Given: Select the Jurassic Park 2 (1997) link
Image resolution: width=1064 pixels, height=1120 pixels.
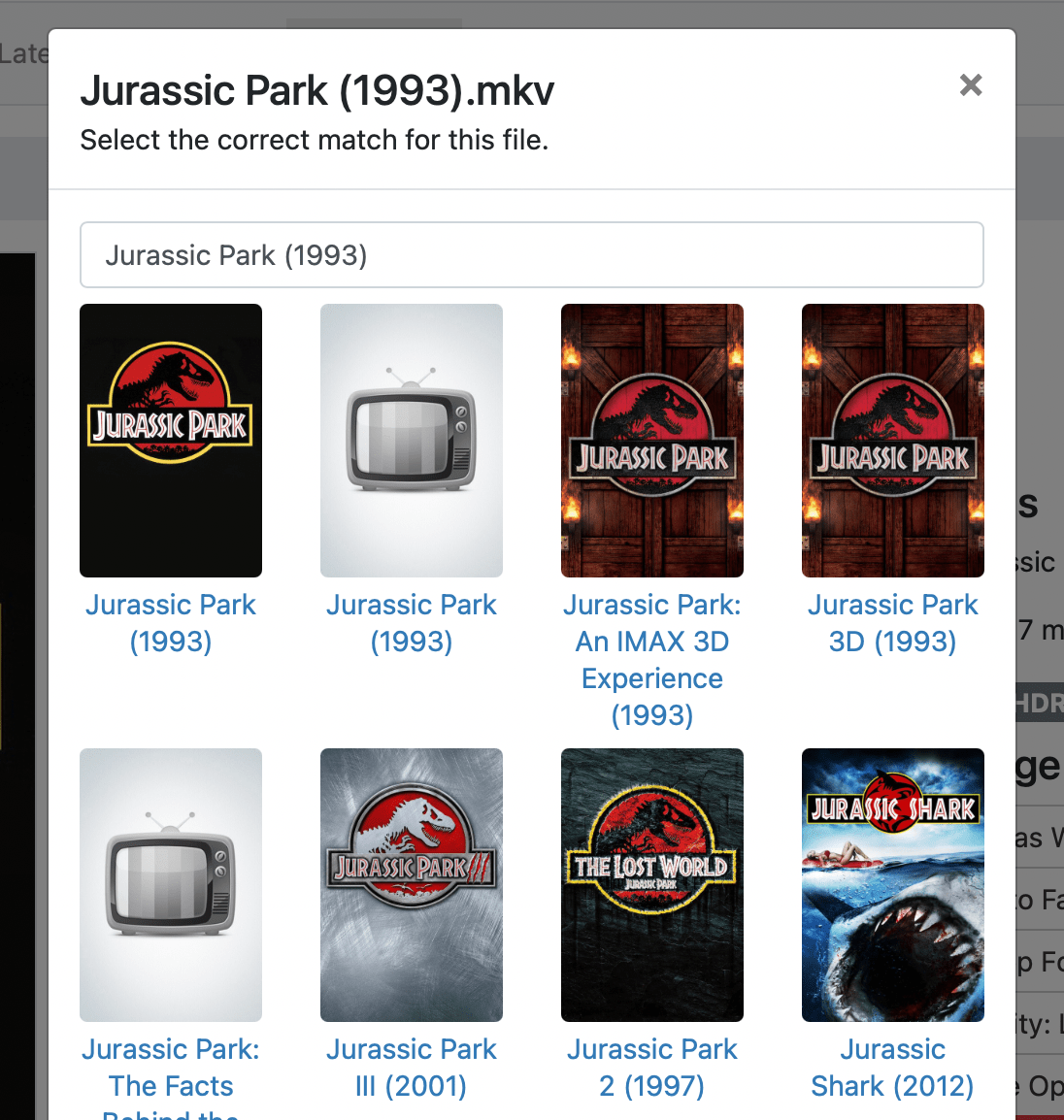Looking at the screenshot, I should click(x=652, y=1068).
